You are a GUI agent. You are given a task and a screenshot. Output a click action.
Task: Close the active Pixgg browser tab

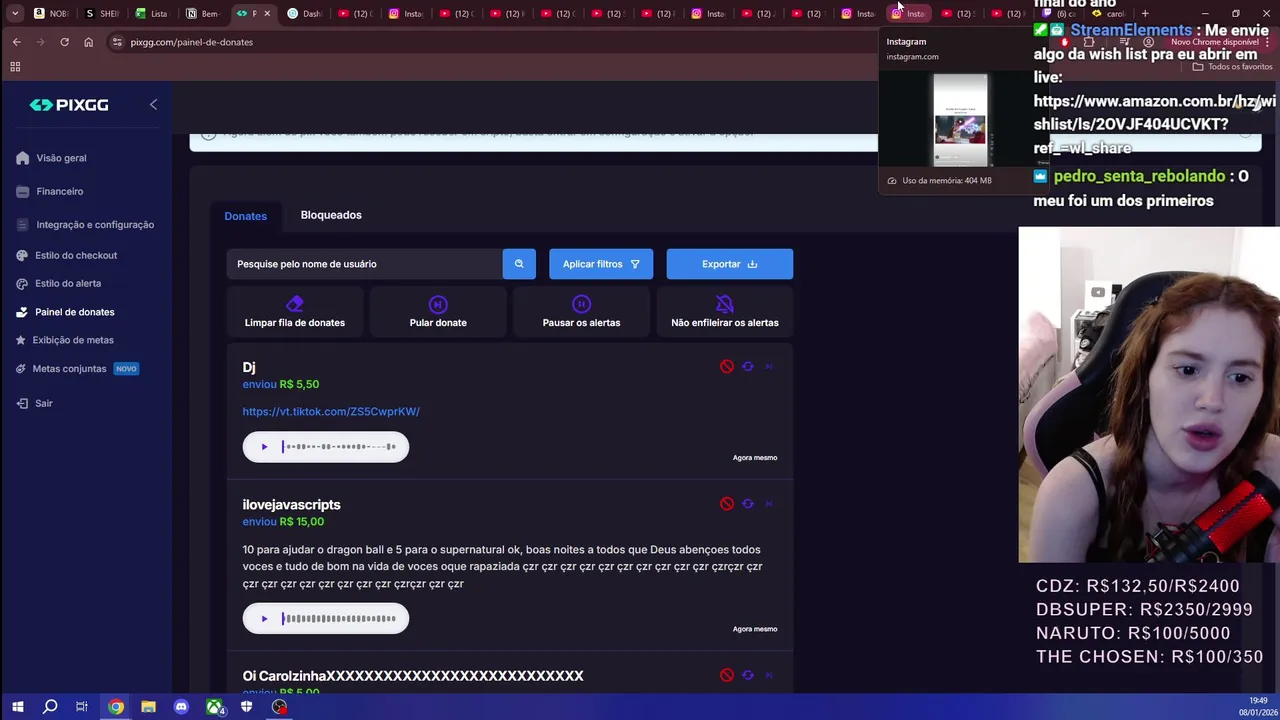pyautogui.click(x=267, y=14)
